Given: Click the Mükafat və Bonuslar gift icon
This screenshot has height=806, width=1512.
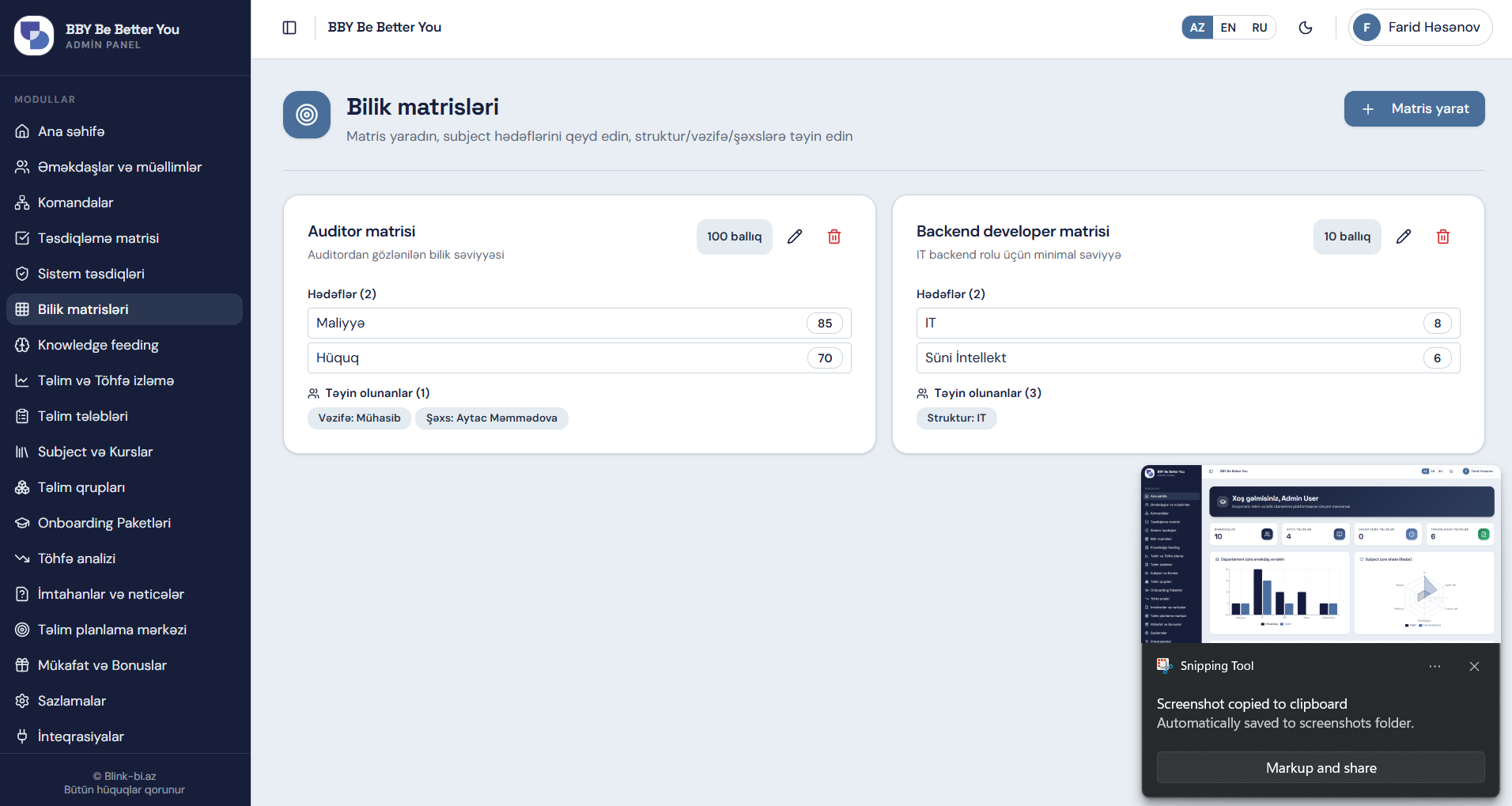Looking at the screenshot, I should 22,665.
